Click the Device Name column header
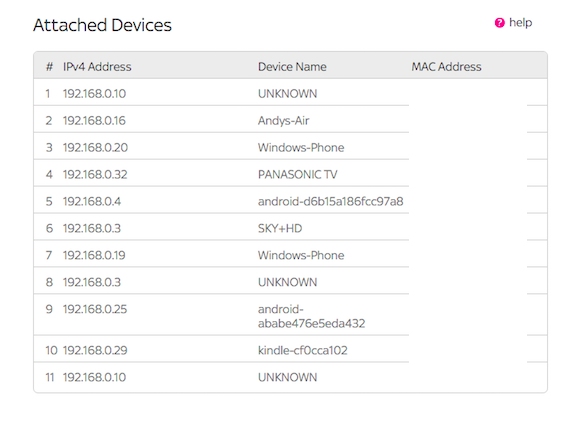This screenshot has height=429, width=580. tap(292, 67)
